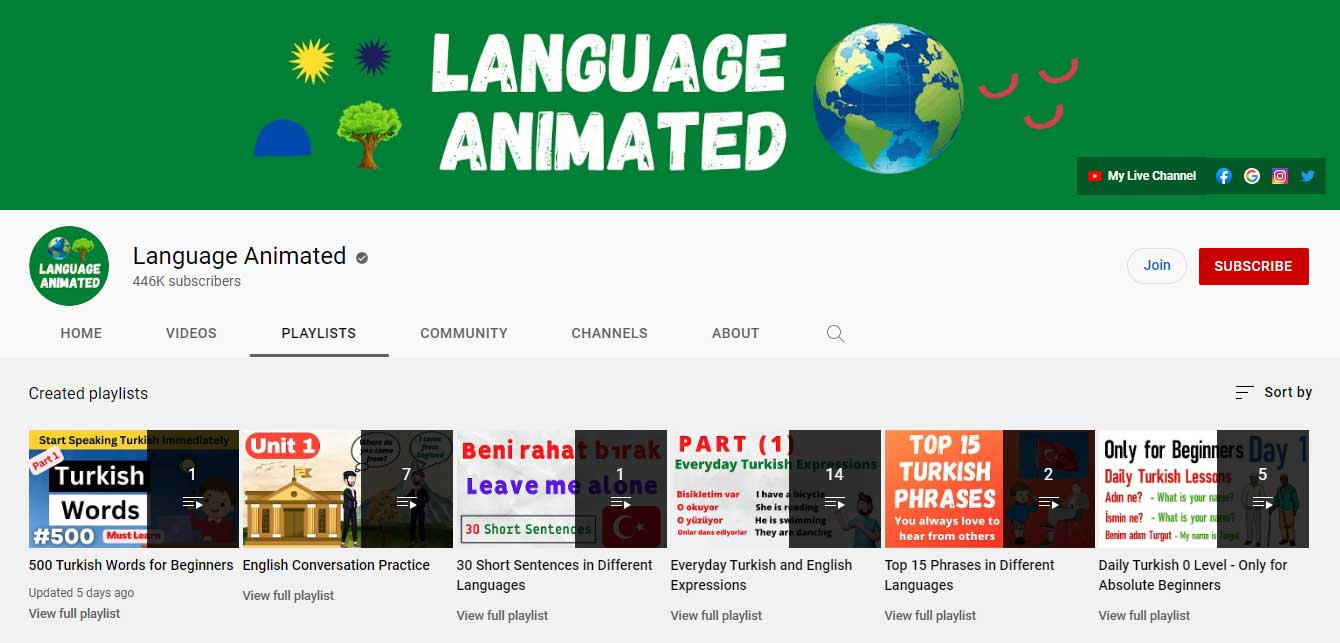Click the Join button
This screenshot has height=643, width=1340.
1157,266
